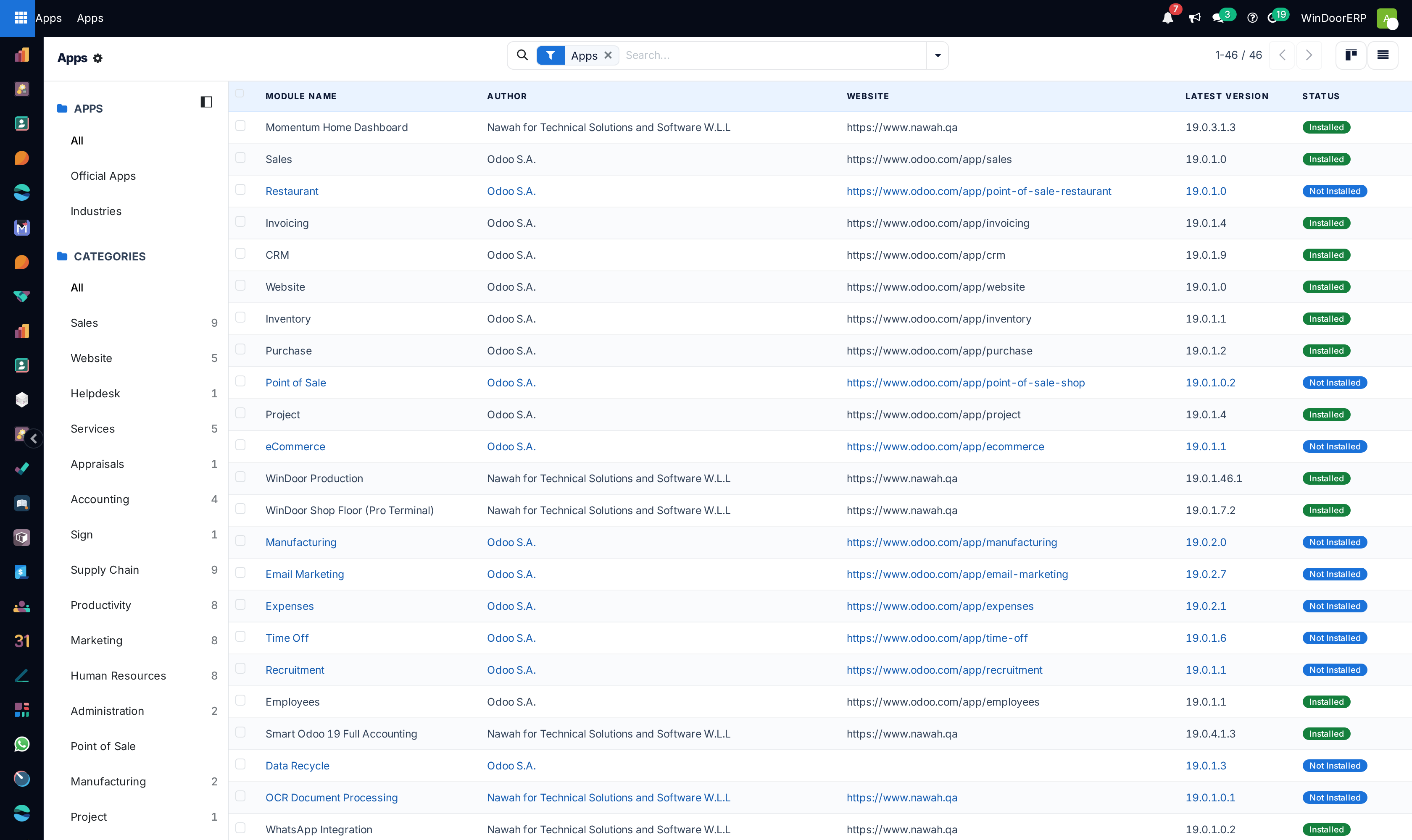Open the notifications bell
Screen dimensions: 1412x840
1167,18
